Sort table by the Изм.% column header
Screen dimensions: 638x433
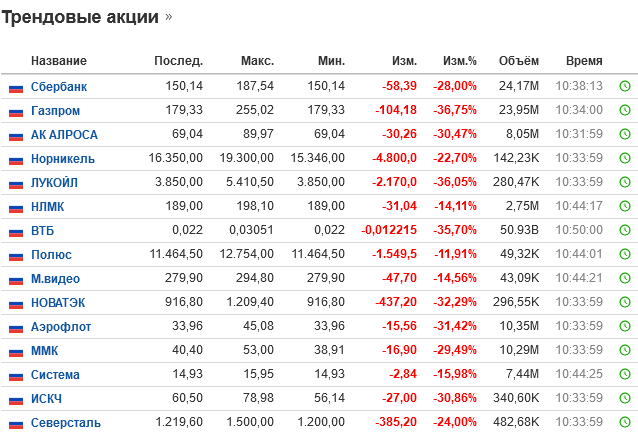(x=460, y=61)
